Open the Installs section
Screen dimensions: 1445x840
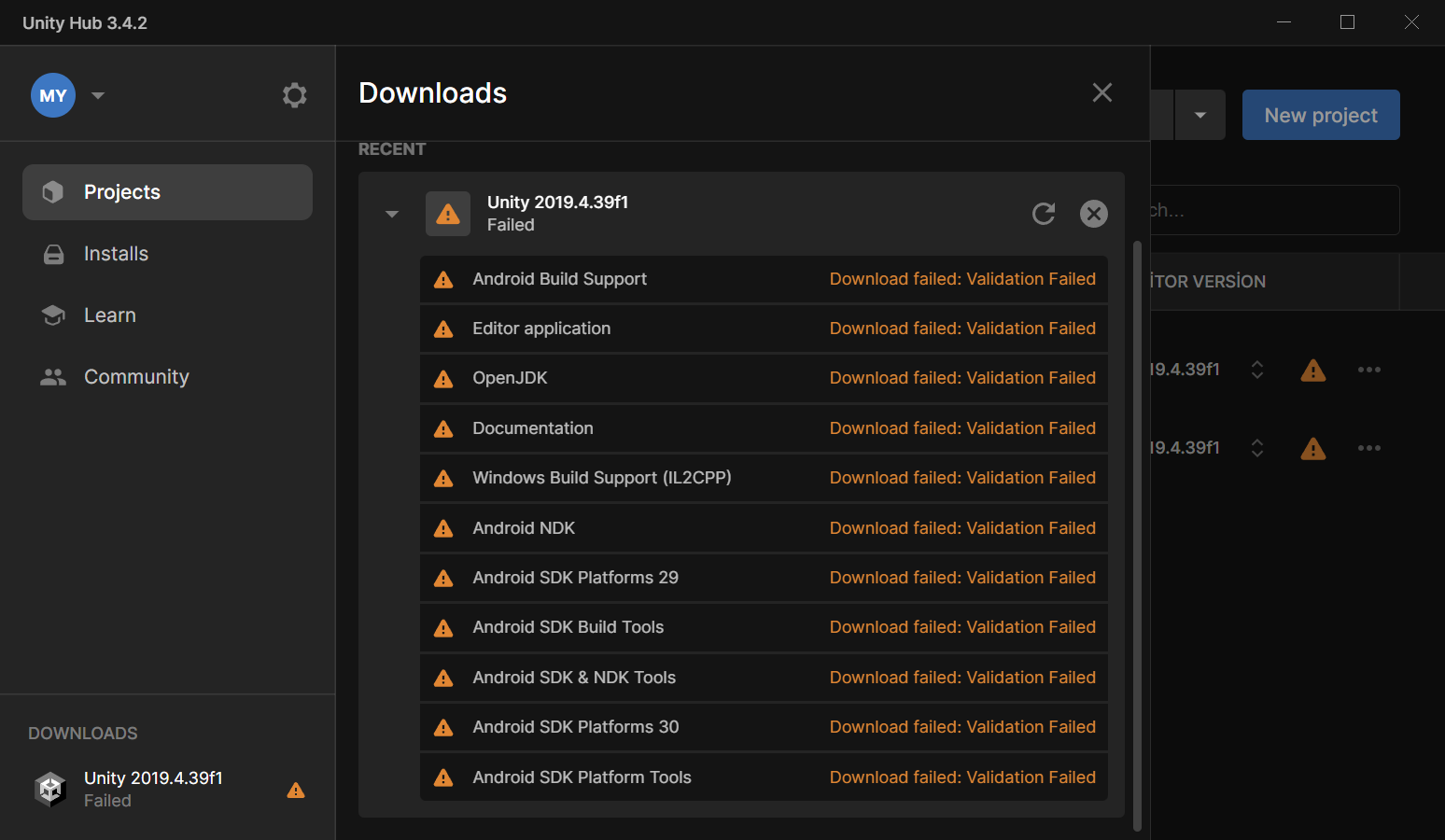[x=116, y=254]
